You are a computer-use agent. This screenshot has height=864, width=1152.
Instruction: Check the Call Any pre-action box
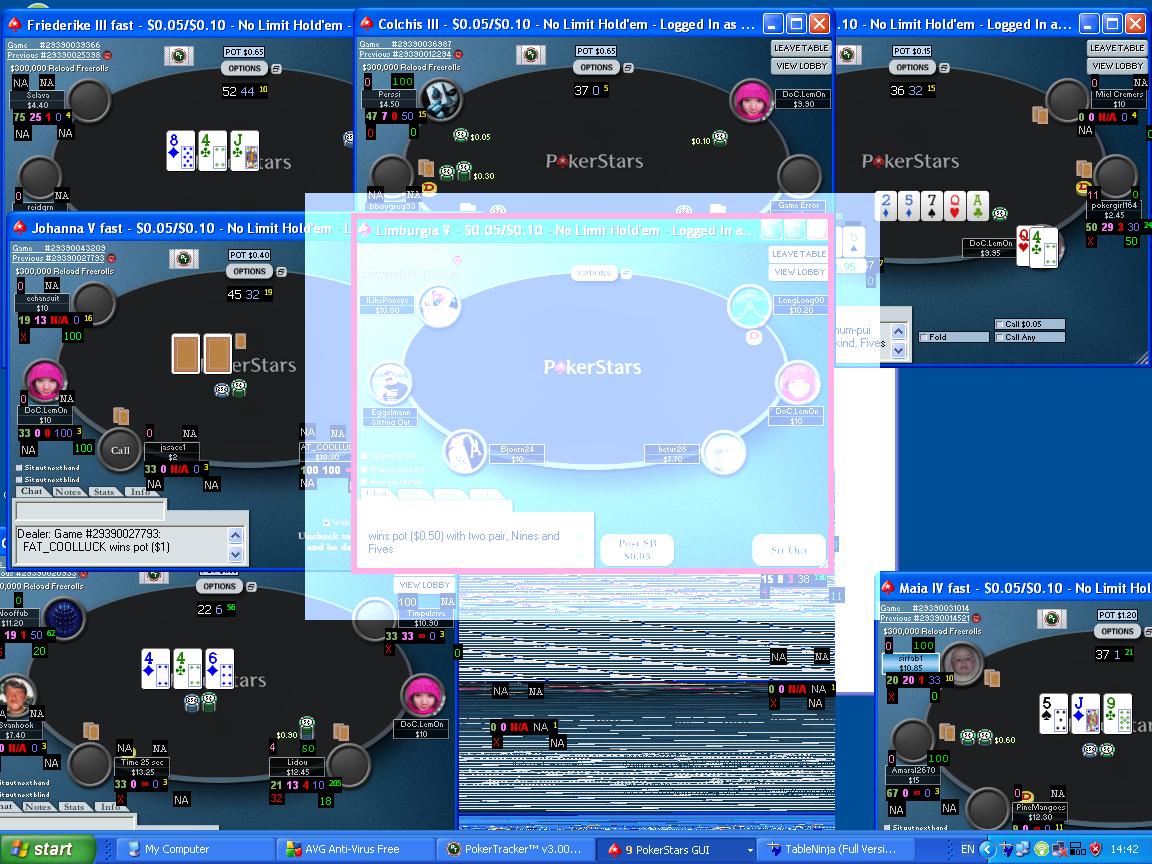(1000, 337)
